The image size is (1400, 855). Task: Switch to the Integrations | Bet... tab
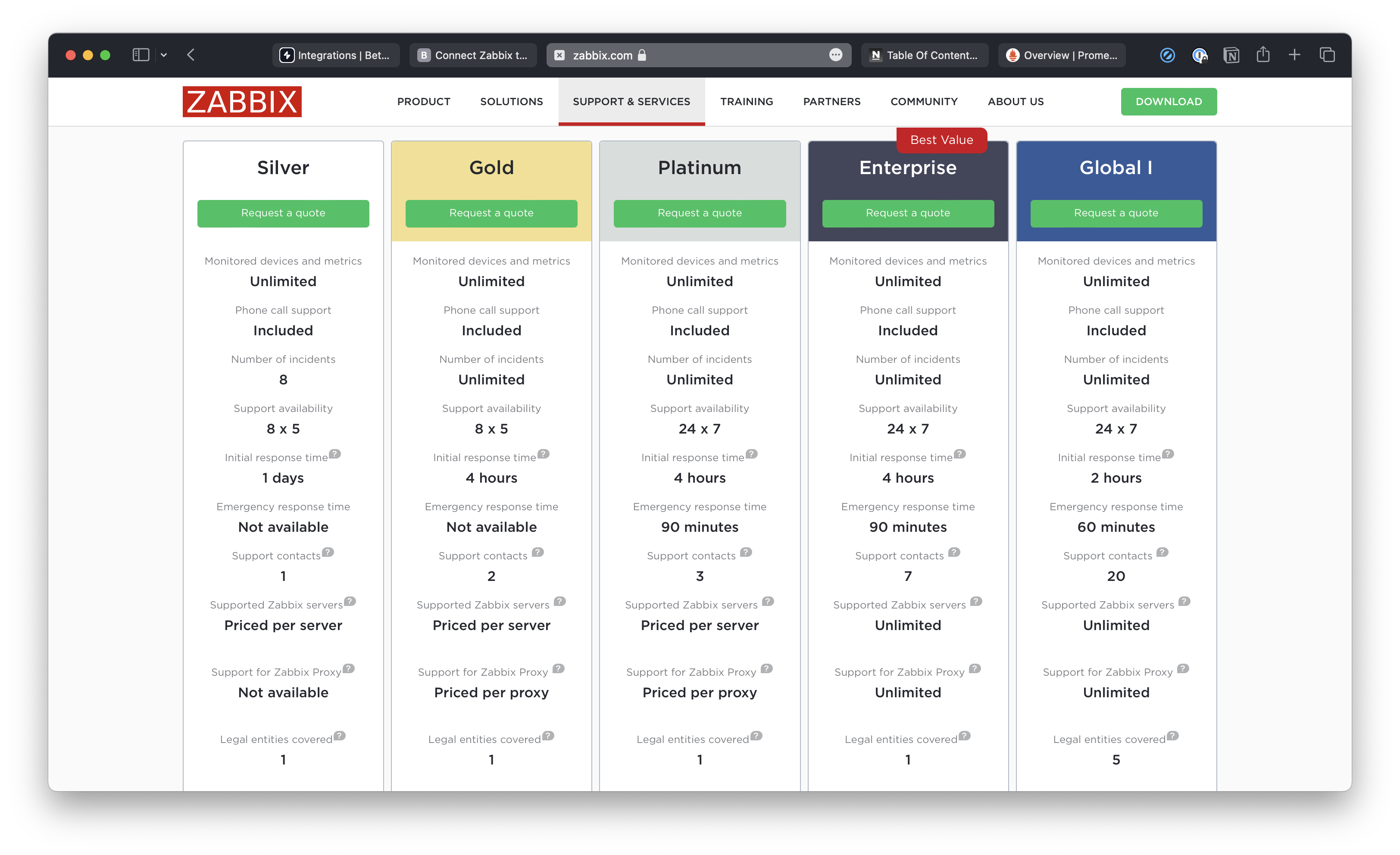click(x=336, y=55)
